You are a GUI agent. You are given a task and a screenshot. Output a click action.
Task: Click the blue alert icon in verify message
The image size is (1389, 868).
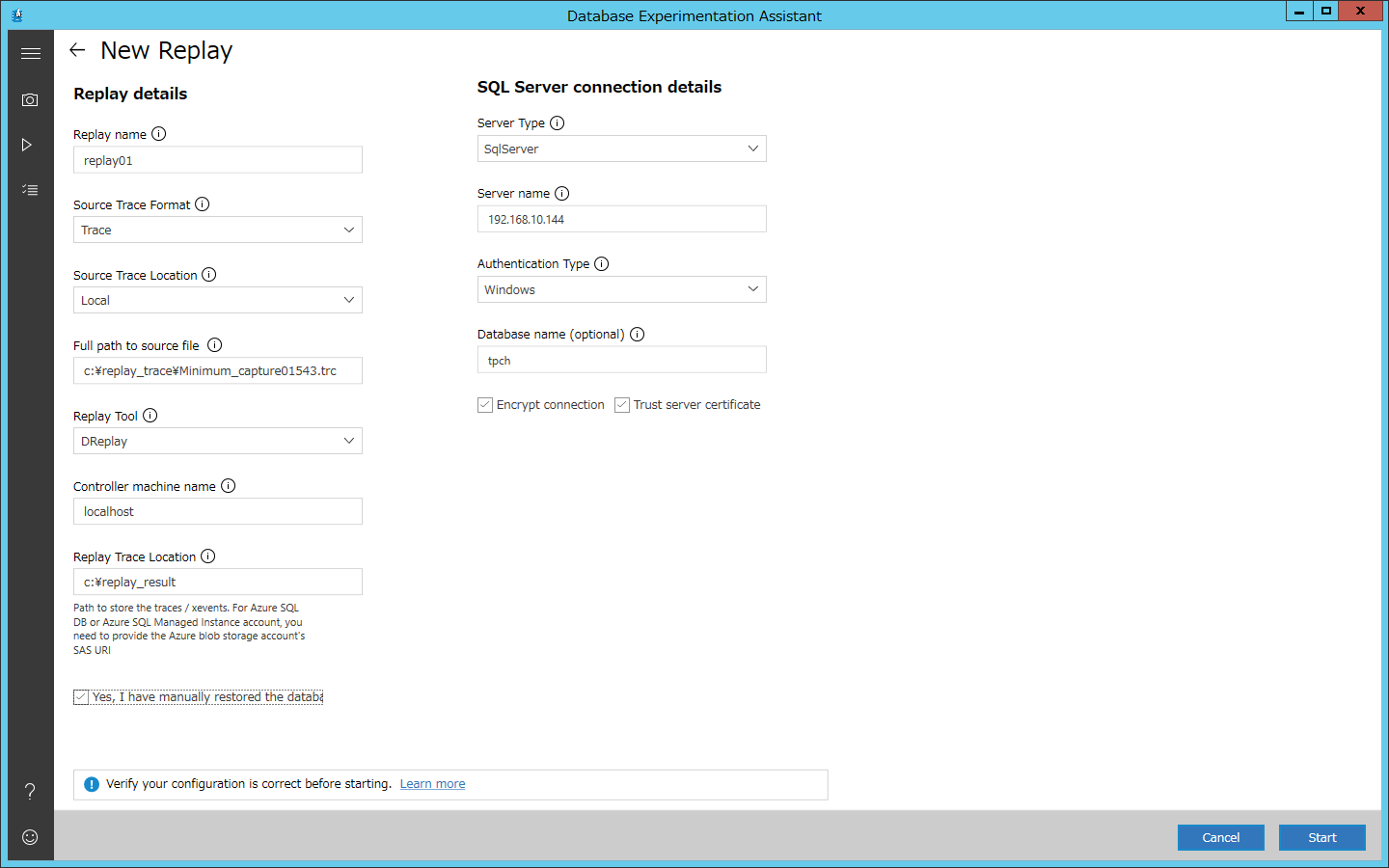coord(92,784)
